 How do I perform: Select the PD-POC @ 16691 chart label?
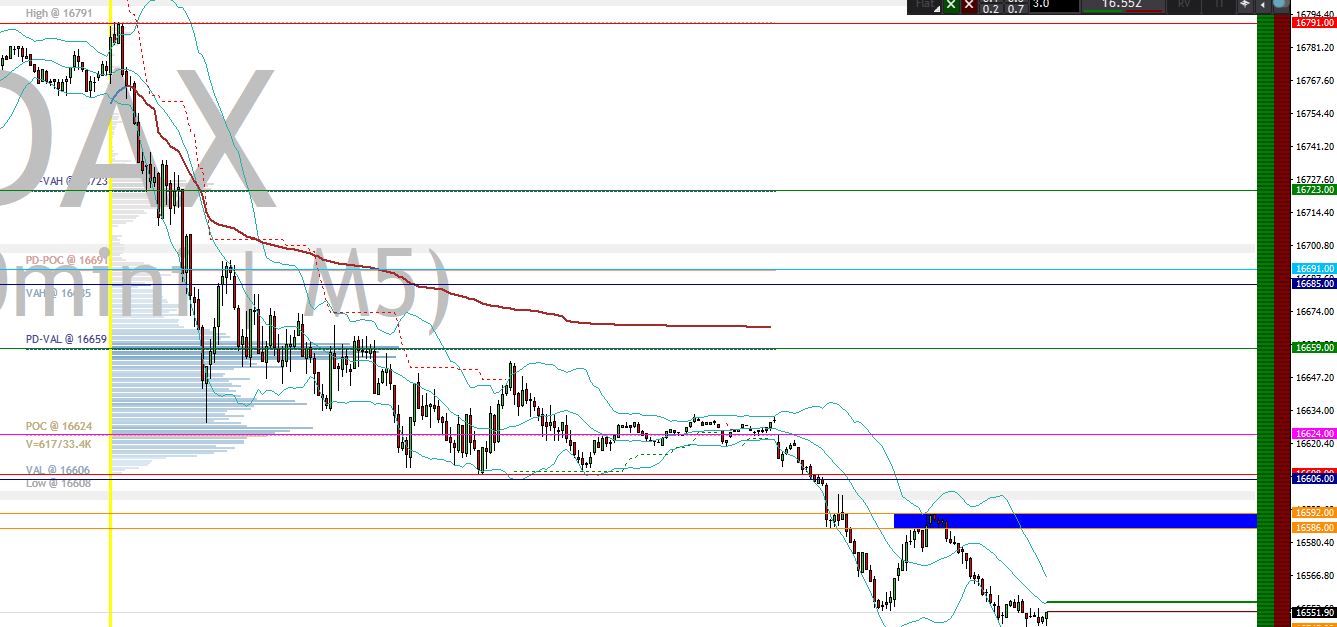click(68, 260)
